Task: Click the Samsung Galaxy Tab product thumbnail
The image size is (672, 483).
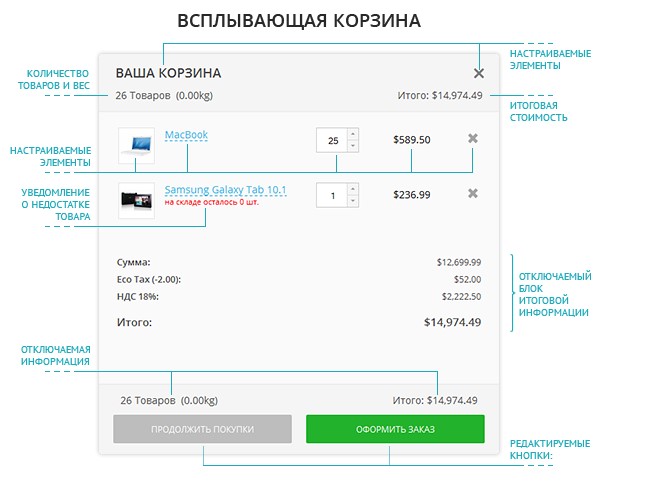Action: tap(136, 200)
